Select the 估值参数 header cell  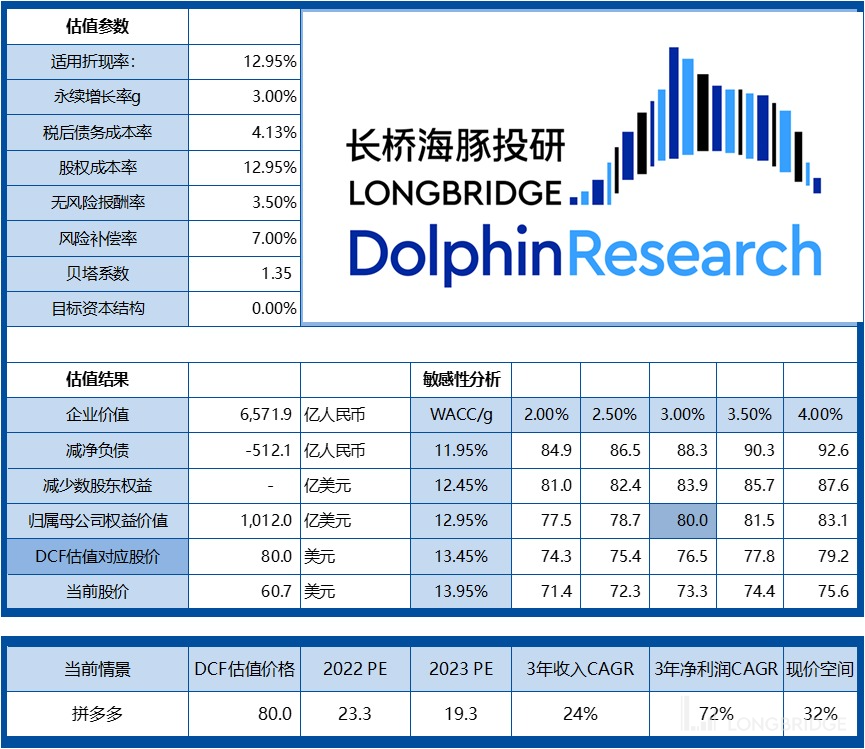97,26
